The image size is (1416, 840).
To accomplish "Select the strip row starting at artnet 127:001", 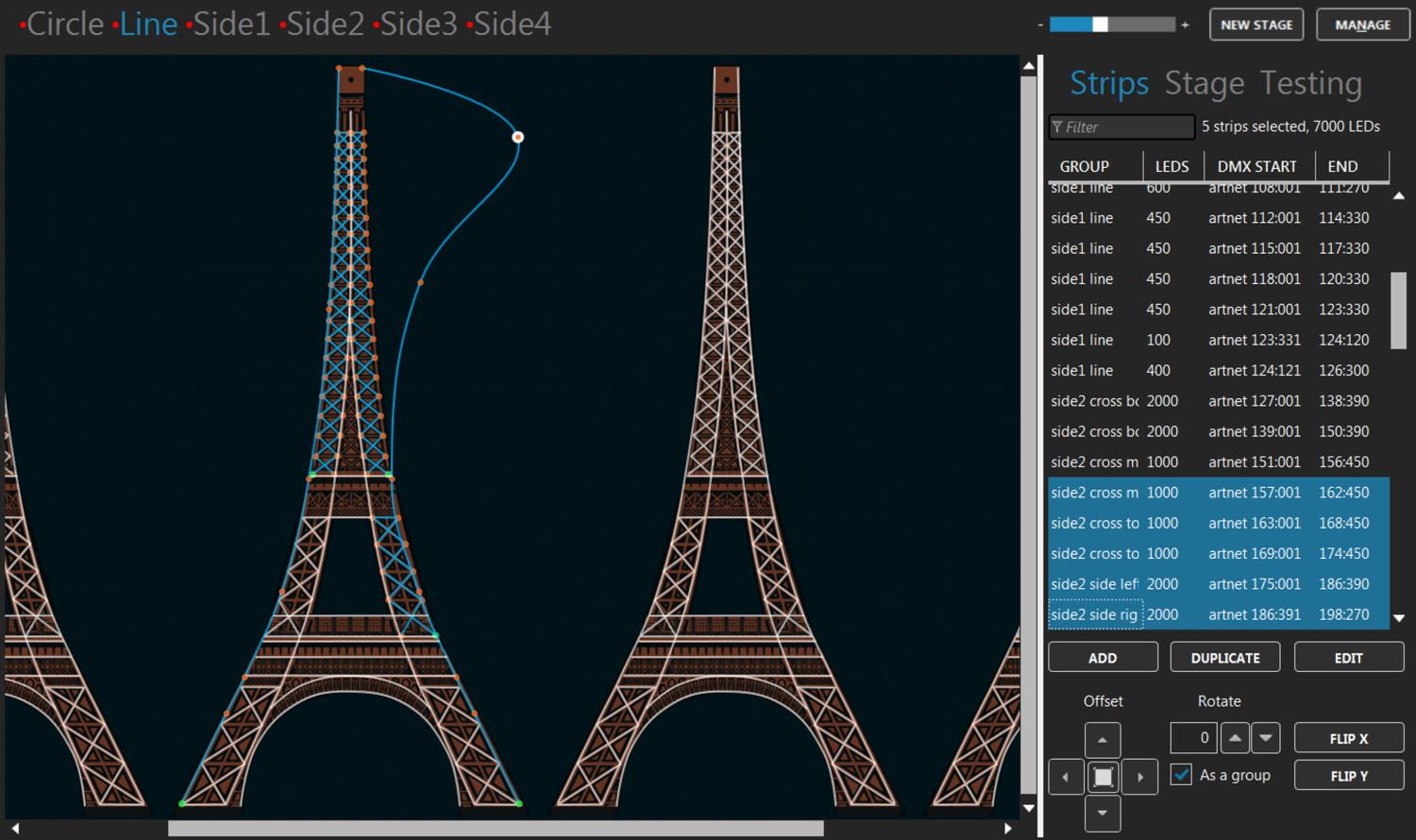I will 1219,401.
